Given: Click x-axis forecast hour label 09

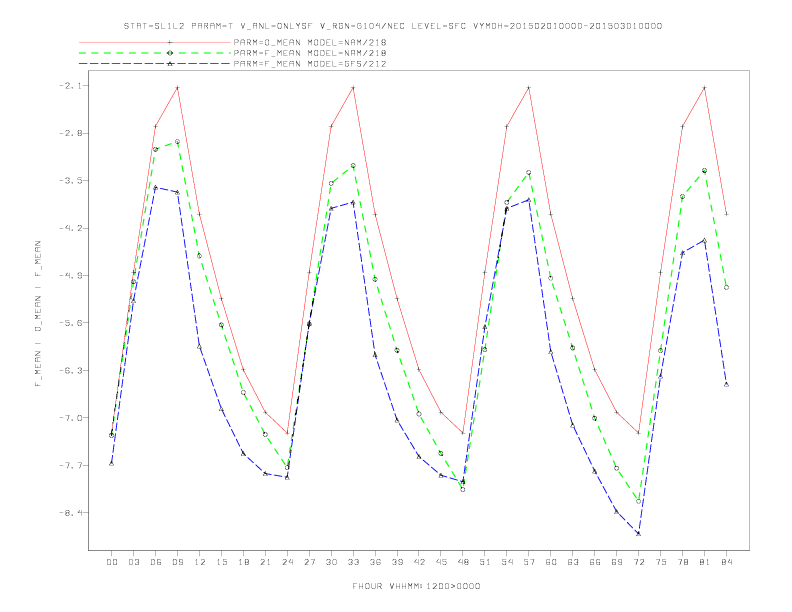Looking at the screenshot, I should tap(178, 562).
